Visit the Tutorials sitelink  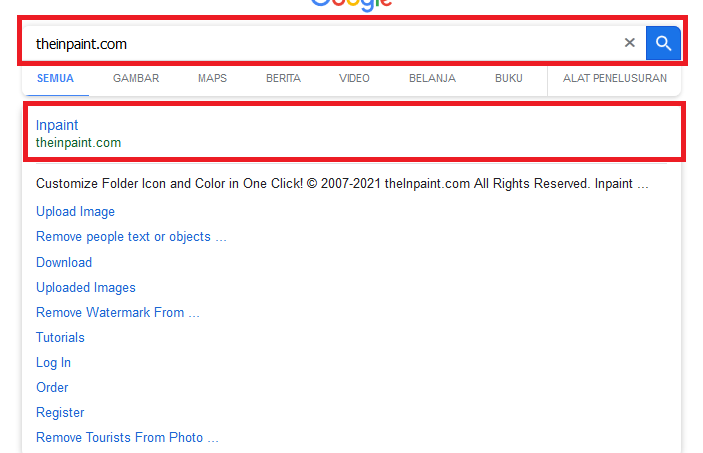(x=60, y=337)
